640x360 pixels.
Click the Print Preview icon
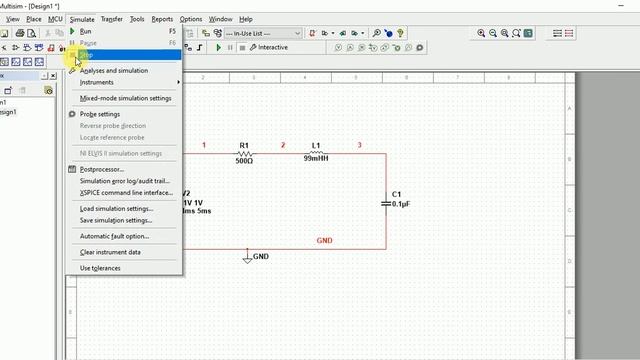pos(31,33)
